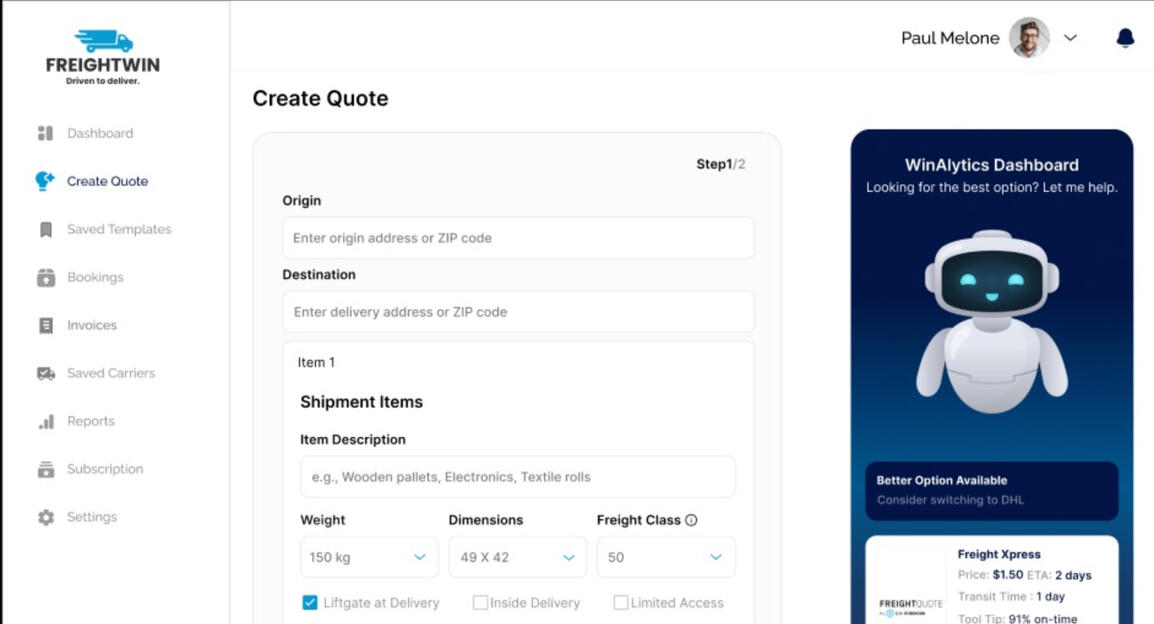The width and height of the screenshot is (1154, 624).
Task: Check the Limited Access option
Action: 621,602
